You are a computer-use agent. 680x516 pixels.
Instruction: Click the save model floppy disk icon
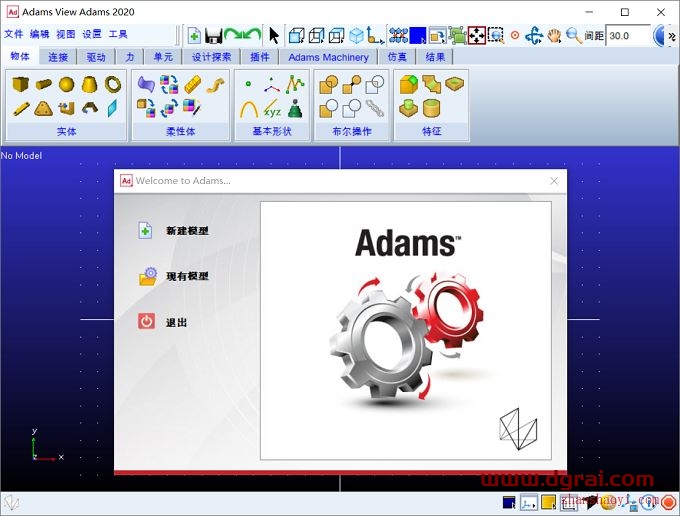213,35
